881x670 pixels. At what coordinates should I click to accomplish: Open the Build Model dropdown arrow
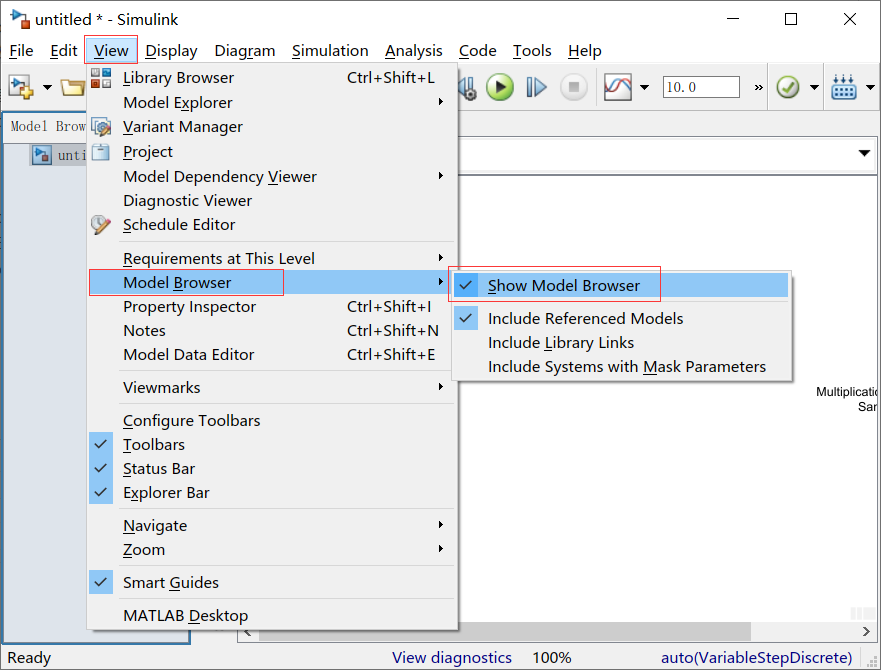tap(870, 87)
